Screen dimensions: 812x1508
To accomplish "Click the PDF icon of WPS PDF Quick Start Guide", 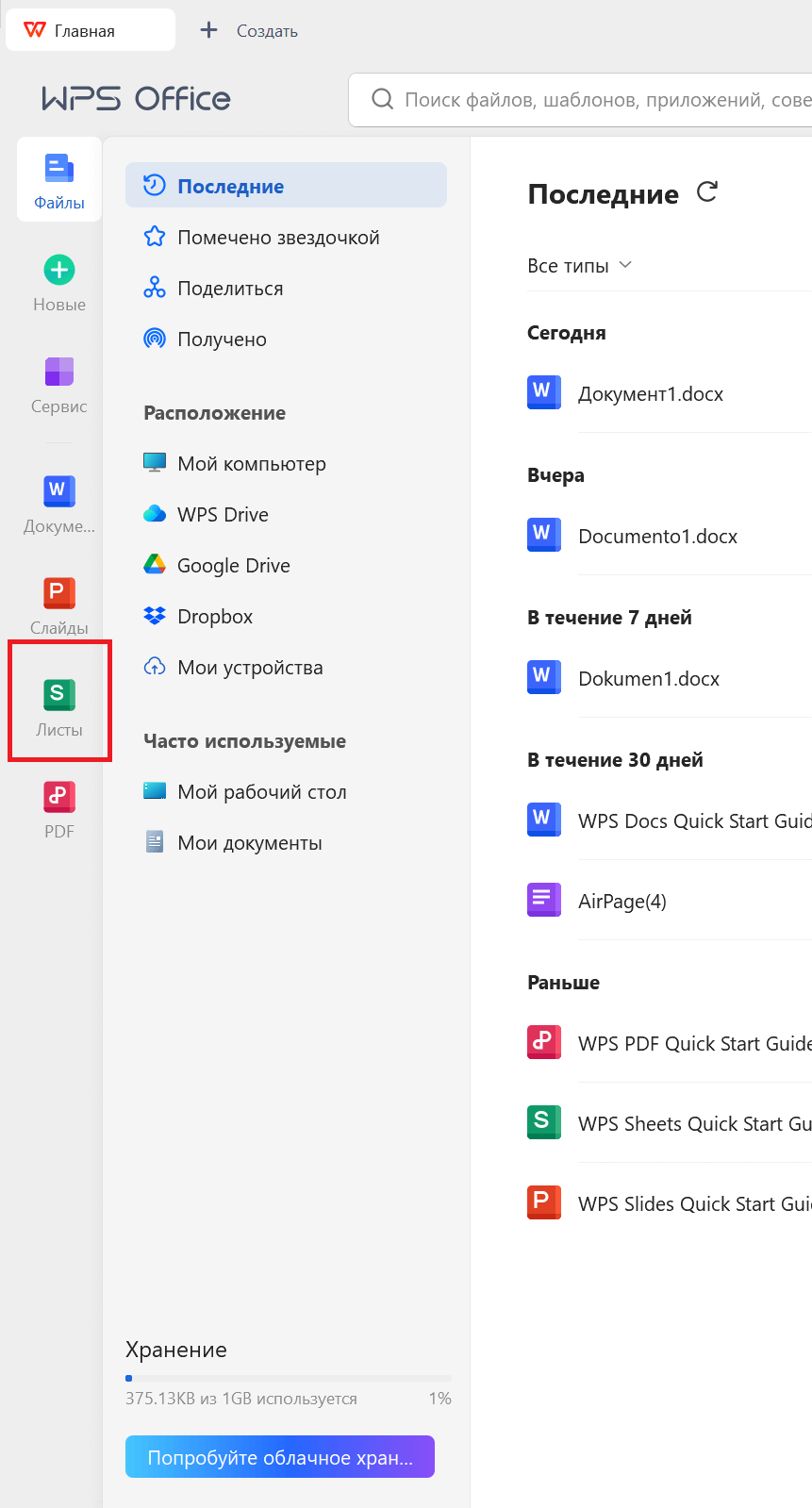I will 544,1042.
